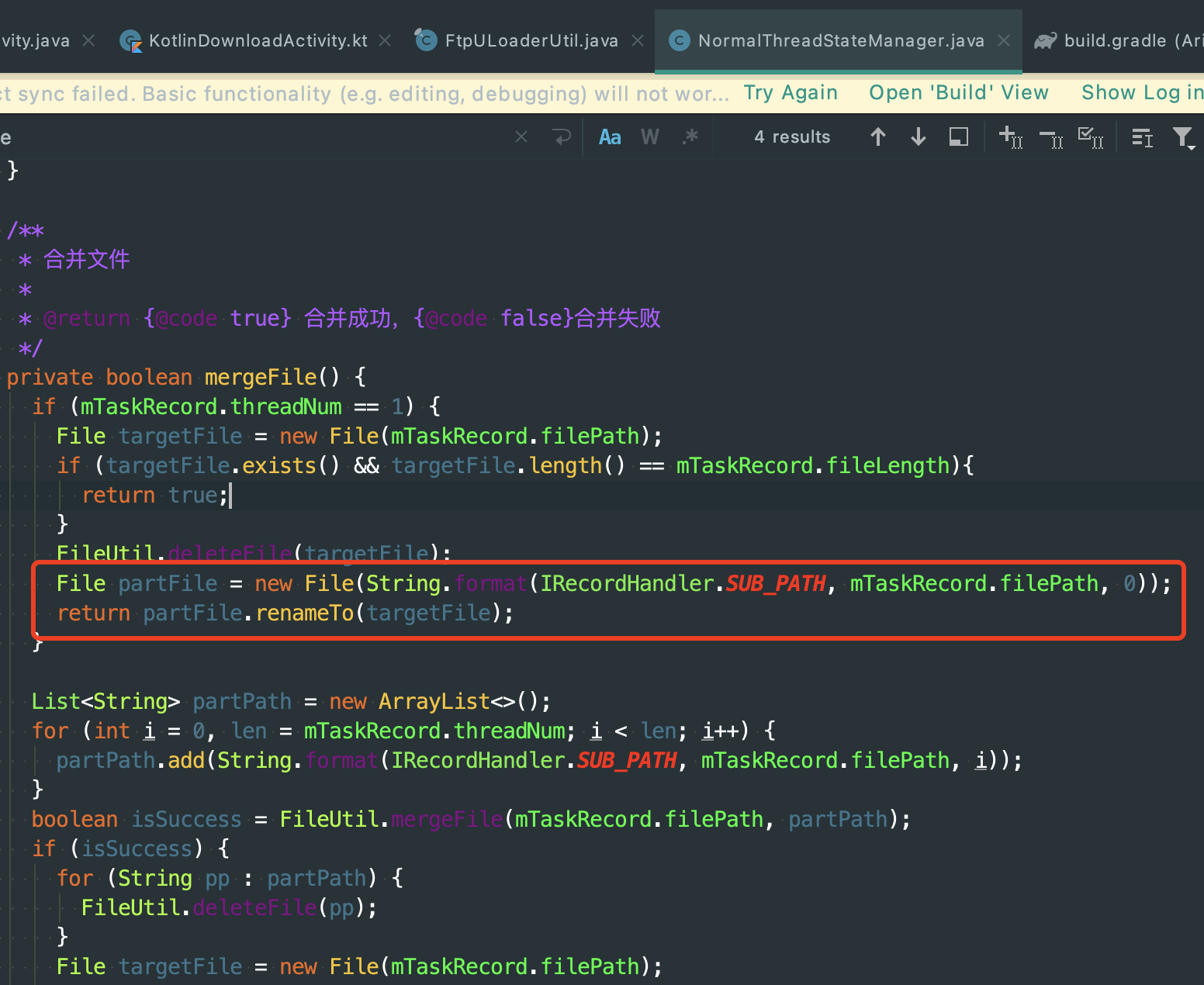Click Show Log link in the sync banner
This screenshot has width=1204, height=985.
point(1142,93)
